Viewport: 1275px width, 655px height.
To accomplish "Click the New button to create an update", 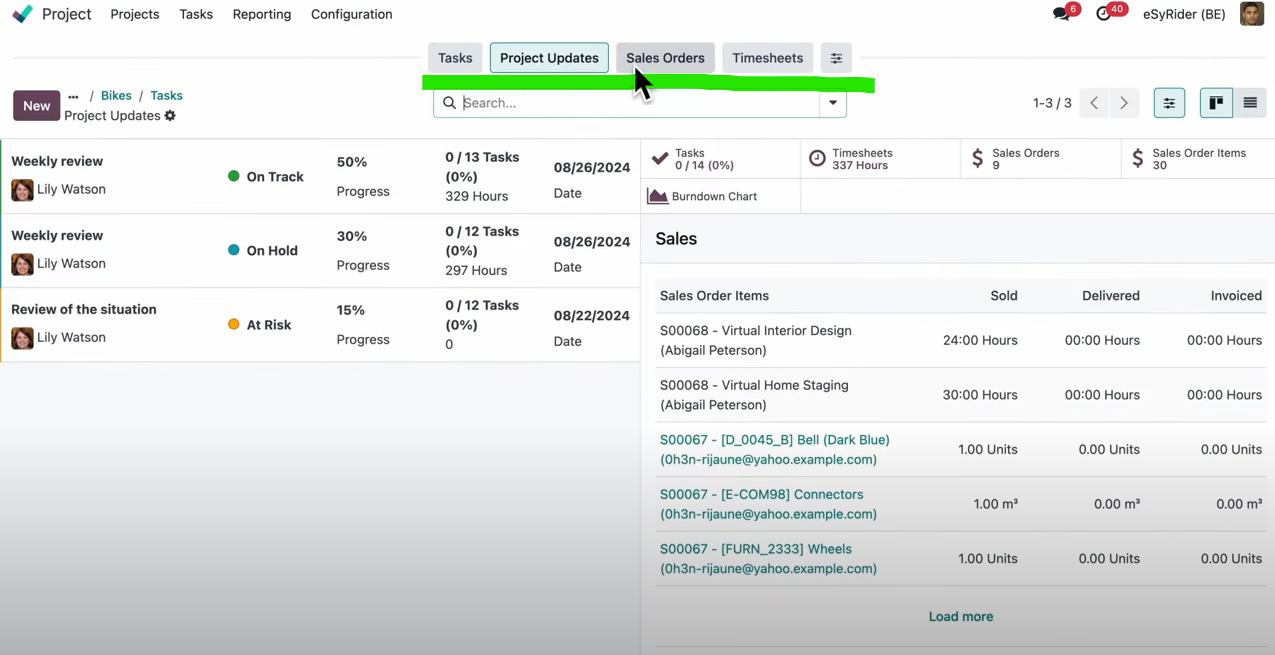I will [36, 105].
